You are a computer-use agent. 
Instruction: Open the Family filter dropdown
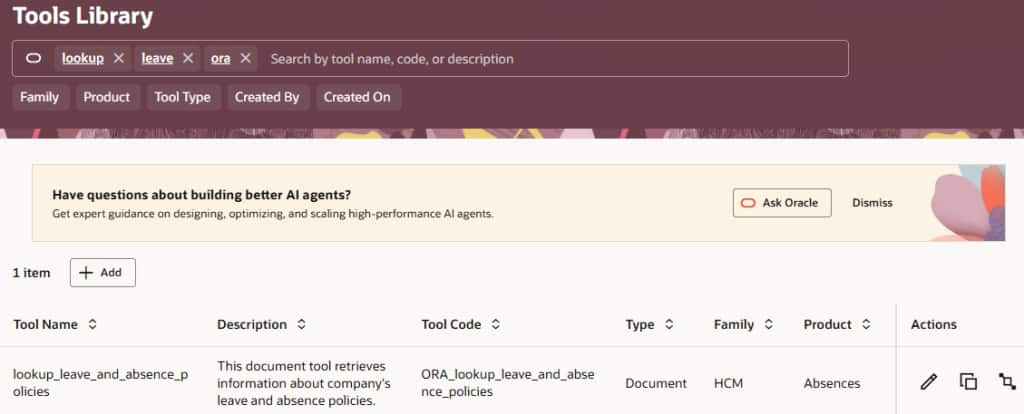[x=40, y=97]
